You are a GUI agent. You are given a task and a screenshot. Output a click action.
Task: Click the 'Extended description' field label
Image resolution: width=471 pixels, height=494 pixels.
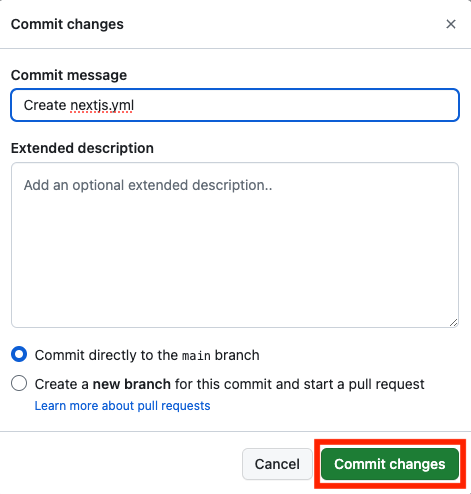(82, 148)
